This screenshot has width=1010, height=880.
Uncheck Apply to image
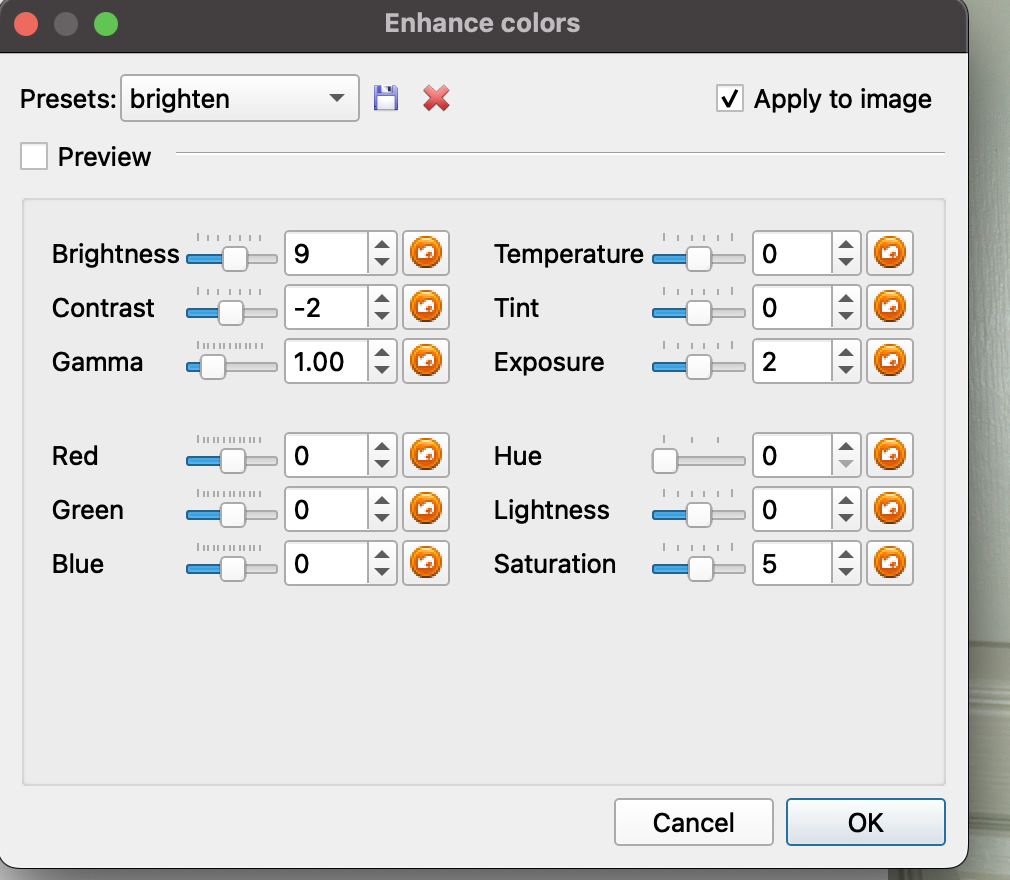click(x=731, y=99)
